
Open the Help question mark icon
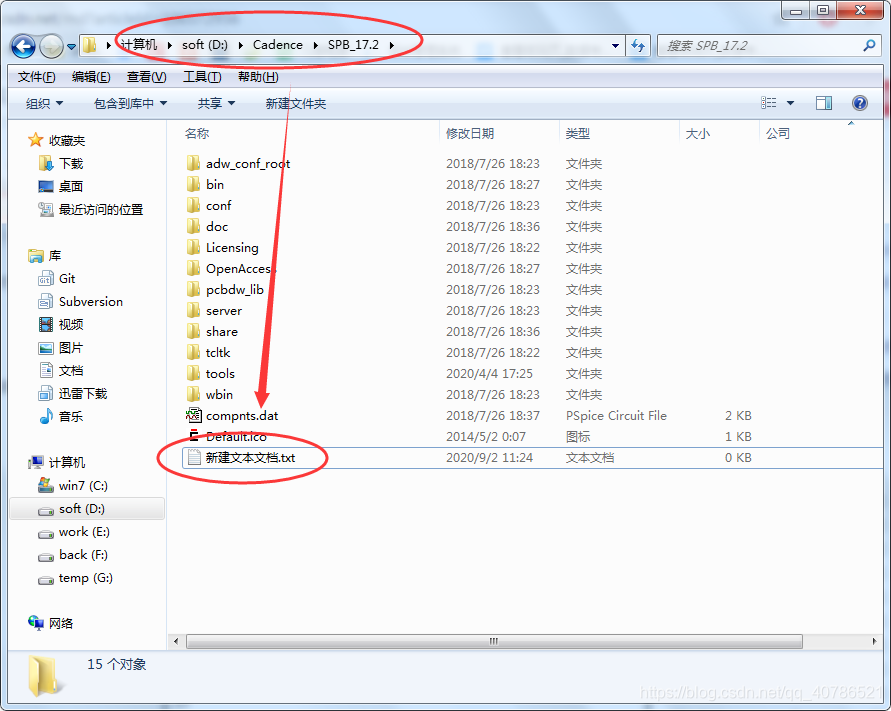click(x=860, y=103)
